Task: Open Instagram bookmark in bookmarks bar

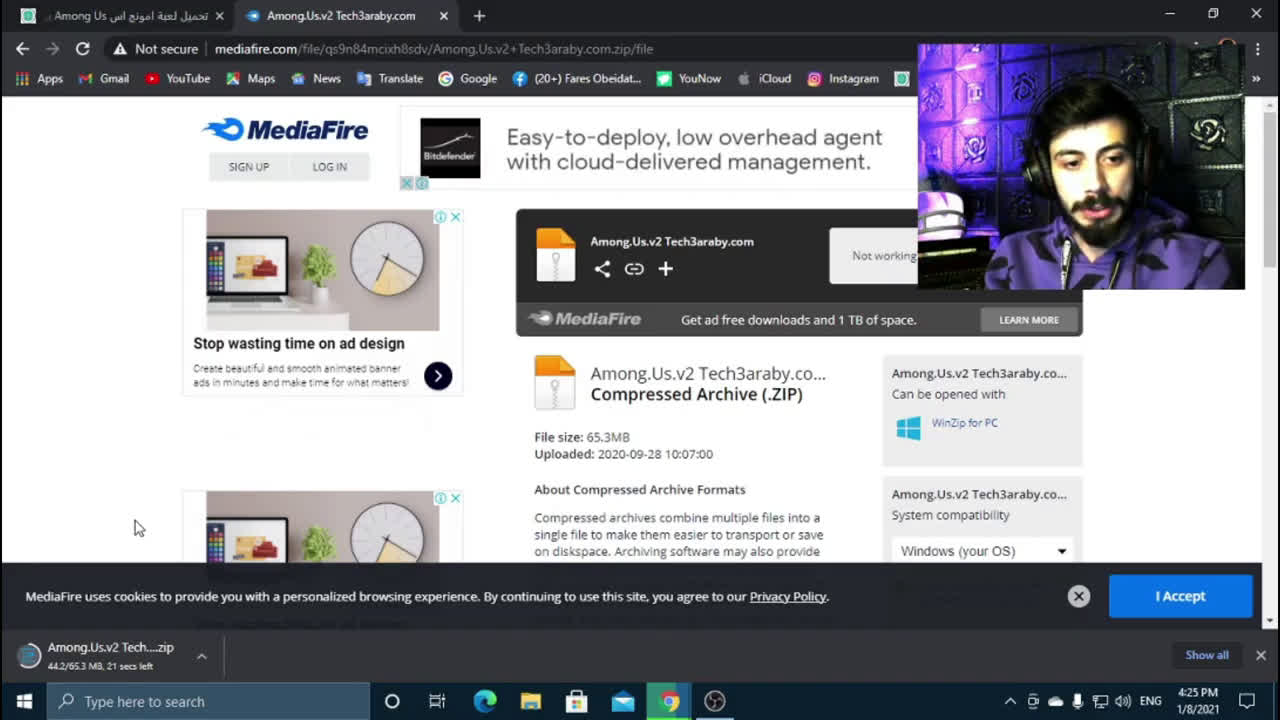Action: 843,78
